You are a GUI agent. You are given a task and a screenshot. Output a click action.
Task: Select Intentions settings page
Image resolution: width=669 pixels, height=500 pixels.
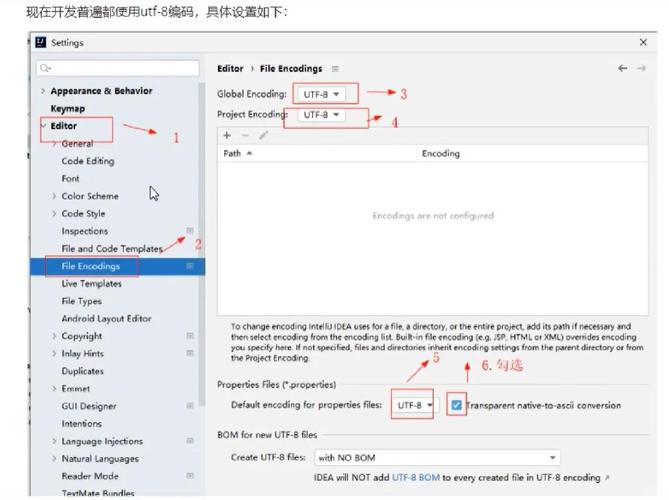[81, 423]
